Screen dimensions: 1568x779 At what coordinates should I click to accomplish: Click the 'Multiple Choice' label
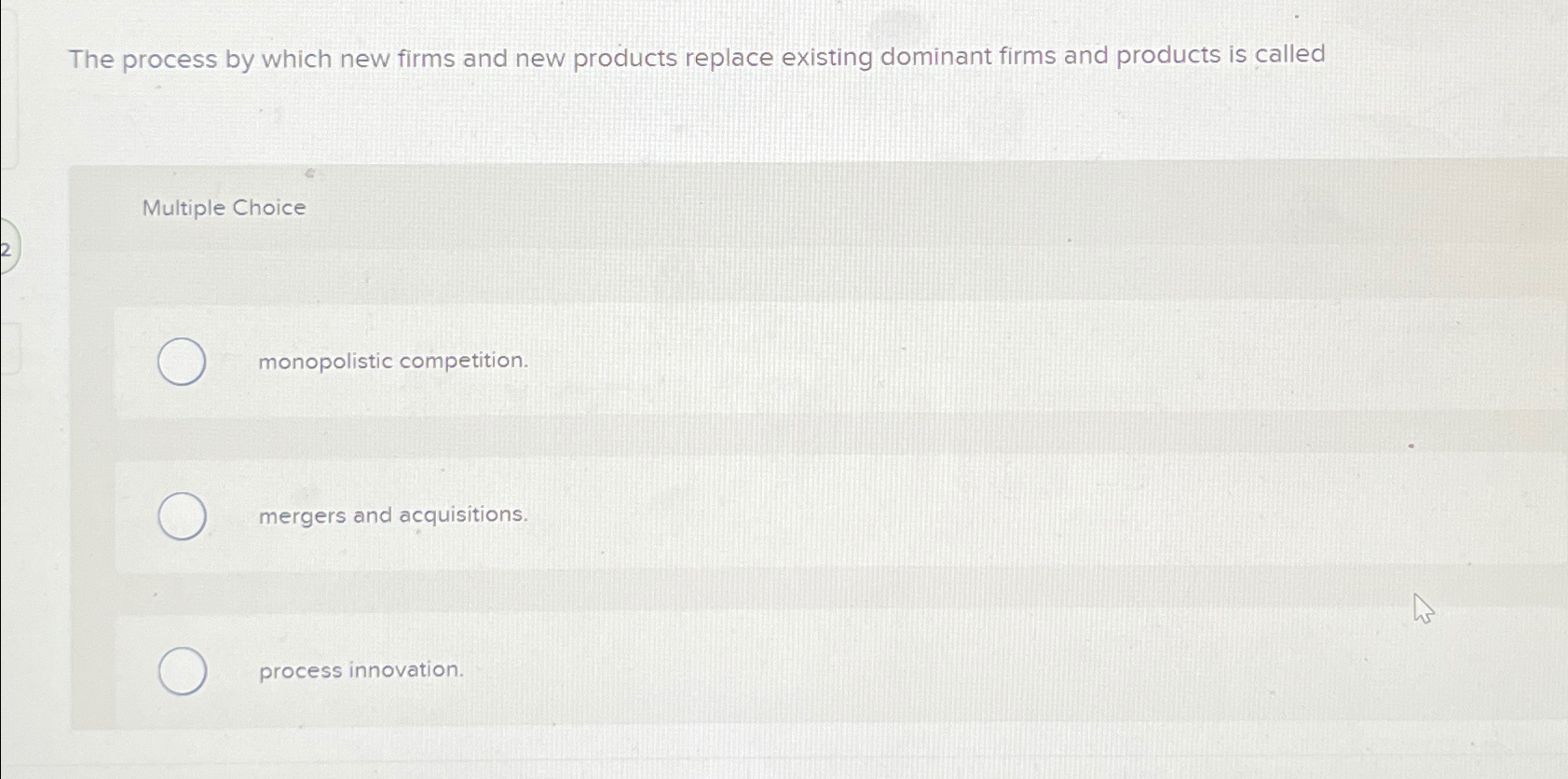point(224,208)
